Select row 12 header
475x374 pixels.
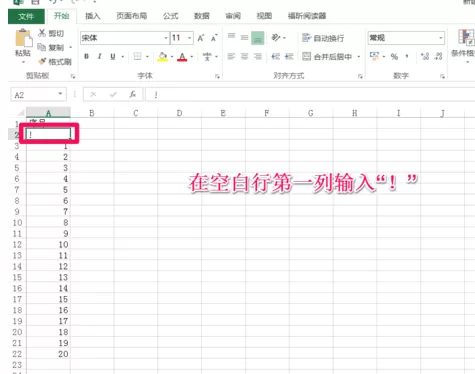point(17,245)
